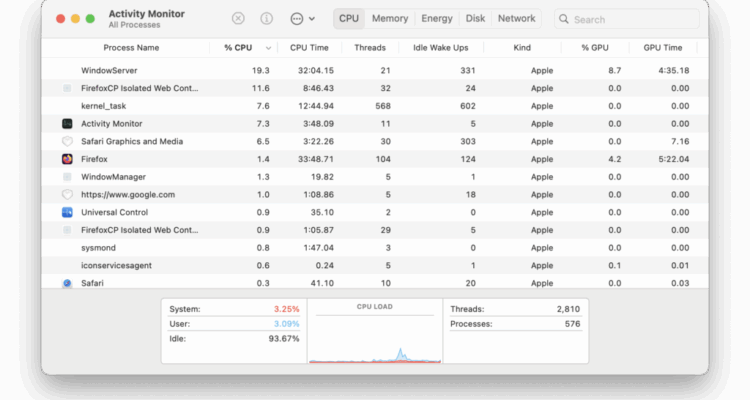Click the WindowManager generic process icon
This screenshot has height=400, width=750.
coord(67,177)
